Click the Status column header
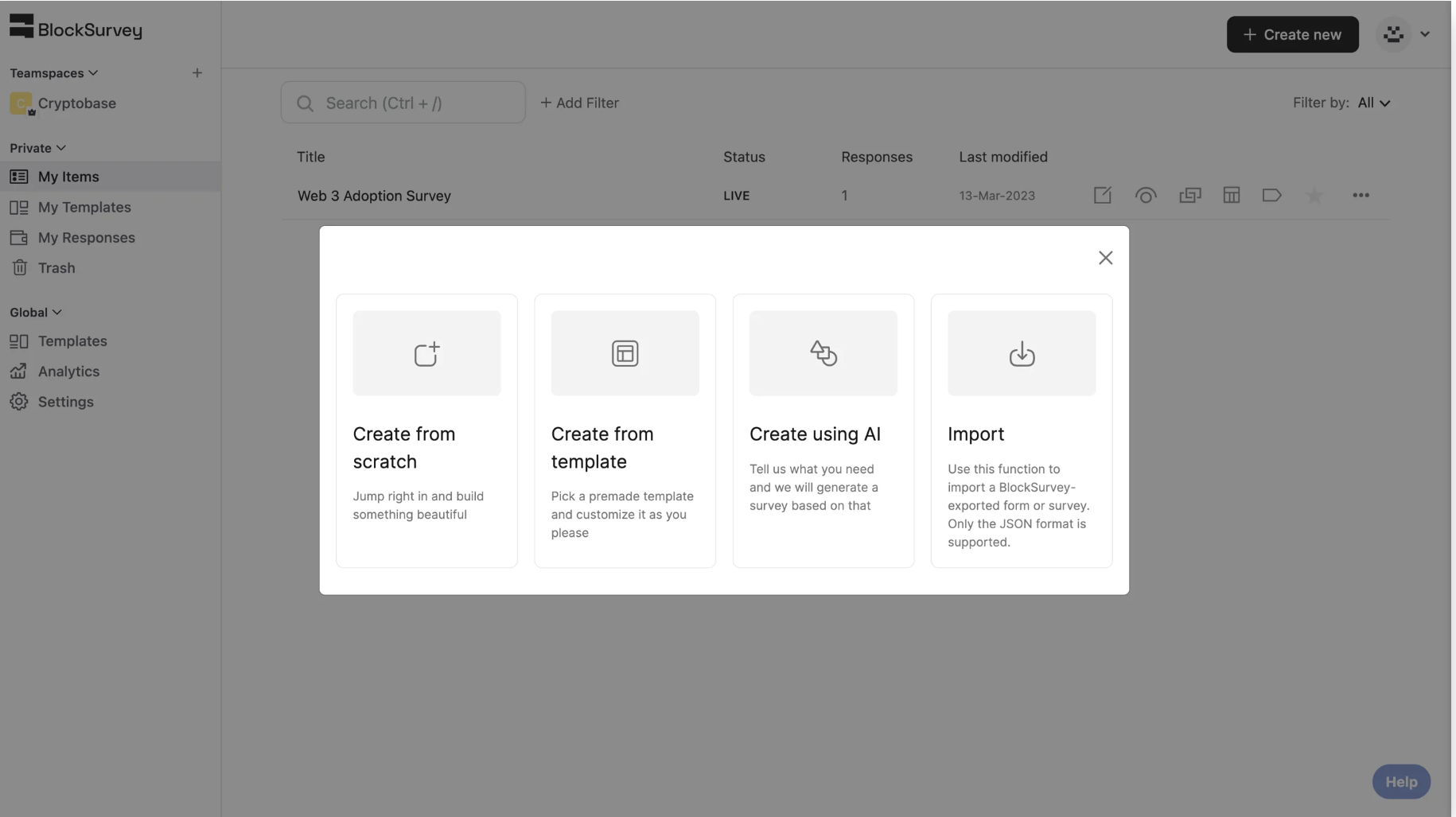1456x817 pixels. point(744,157)
